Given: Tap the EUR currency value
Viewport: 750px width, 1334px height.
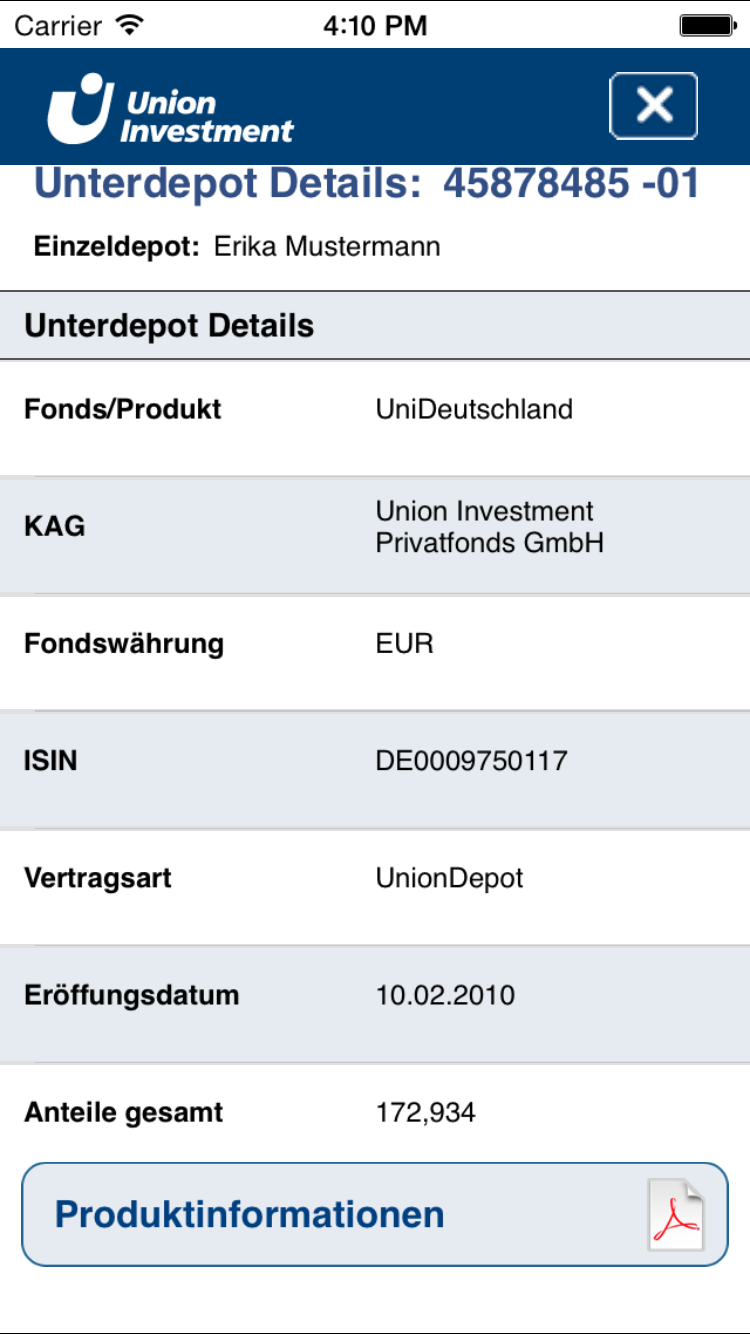Looking at the screenshot, I should [404, 643].
